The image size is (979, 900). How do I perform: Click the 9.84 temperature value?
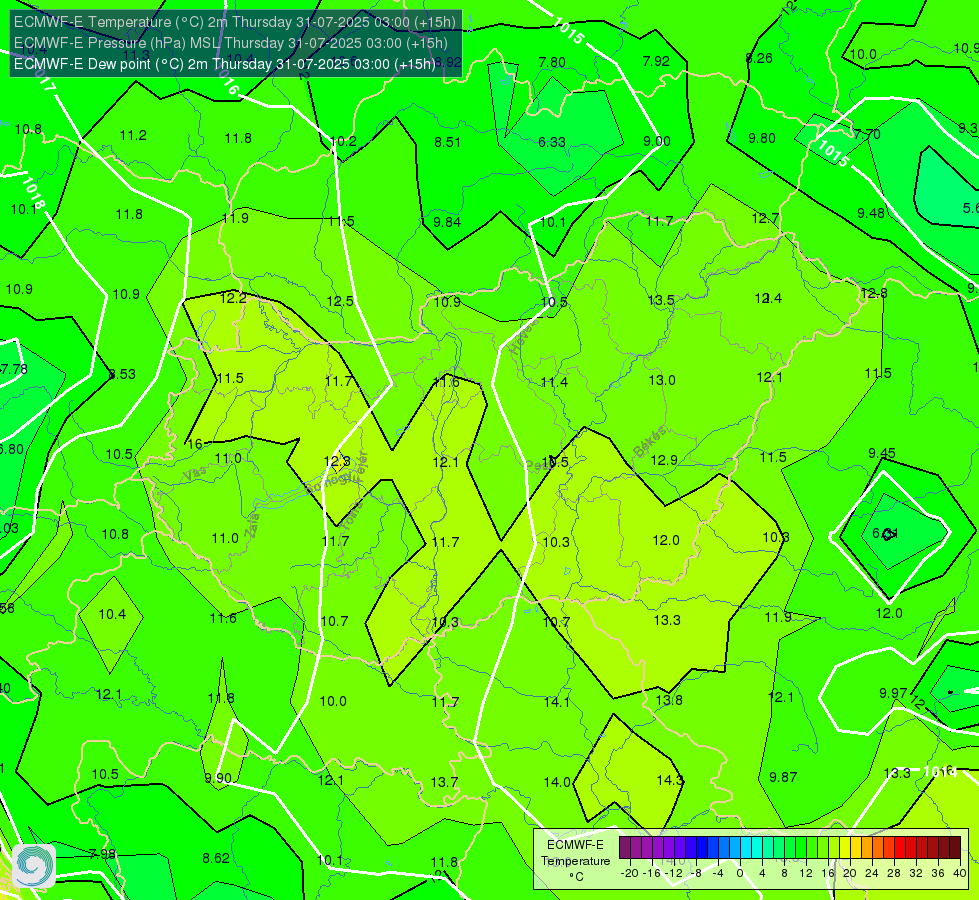pos(447,222)
